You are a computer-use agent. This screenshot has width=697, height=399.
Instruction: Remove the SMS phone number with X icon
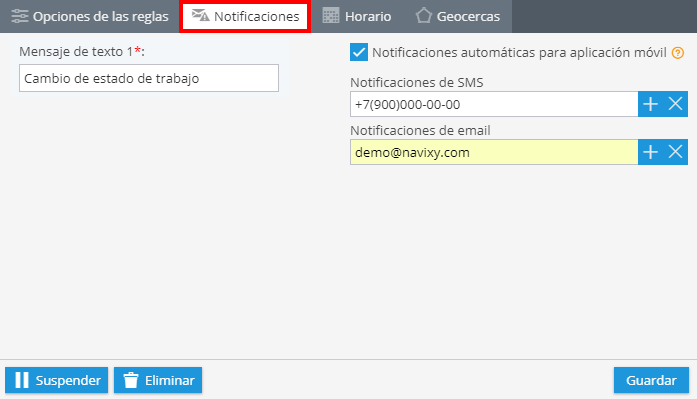(x=675, y=104)
